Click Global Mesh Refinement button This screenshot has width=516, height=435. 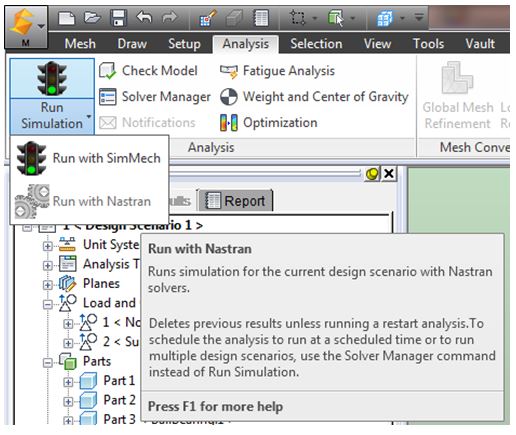click(x=458, y=96)
